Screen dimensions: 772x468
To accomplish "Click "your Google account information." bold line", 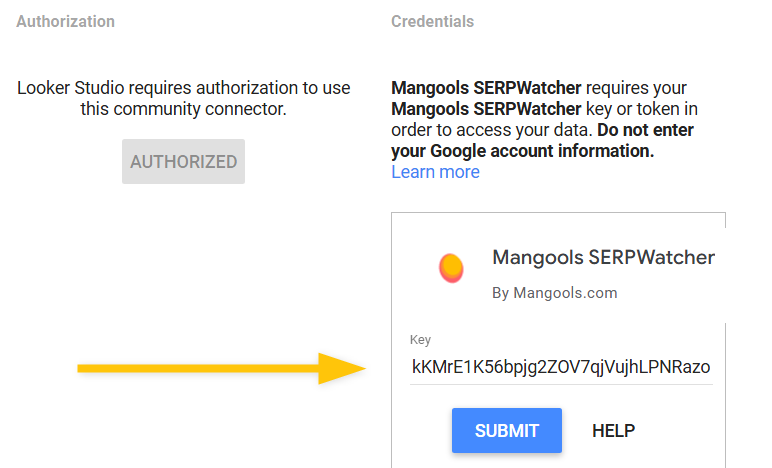I will coord(522,151).
